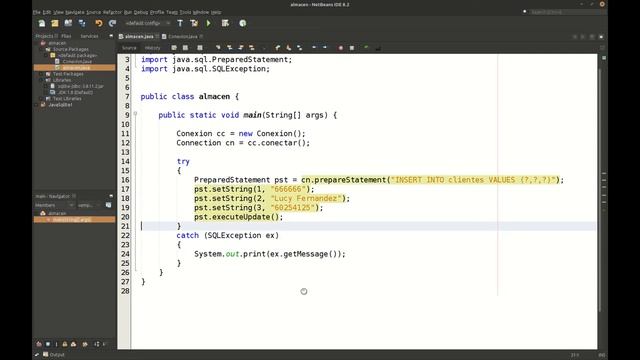Expand the JavaSqlite1 project node
Viewport: 640px width, 360px height.
[36, 105]
